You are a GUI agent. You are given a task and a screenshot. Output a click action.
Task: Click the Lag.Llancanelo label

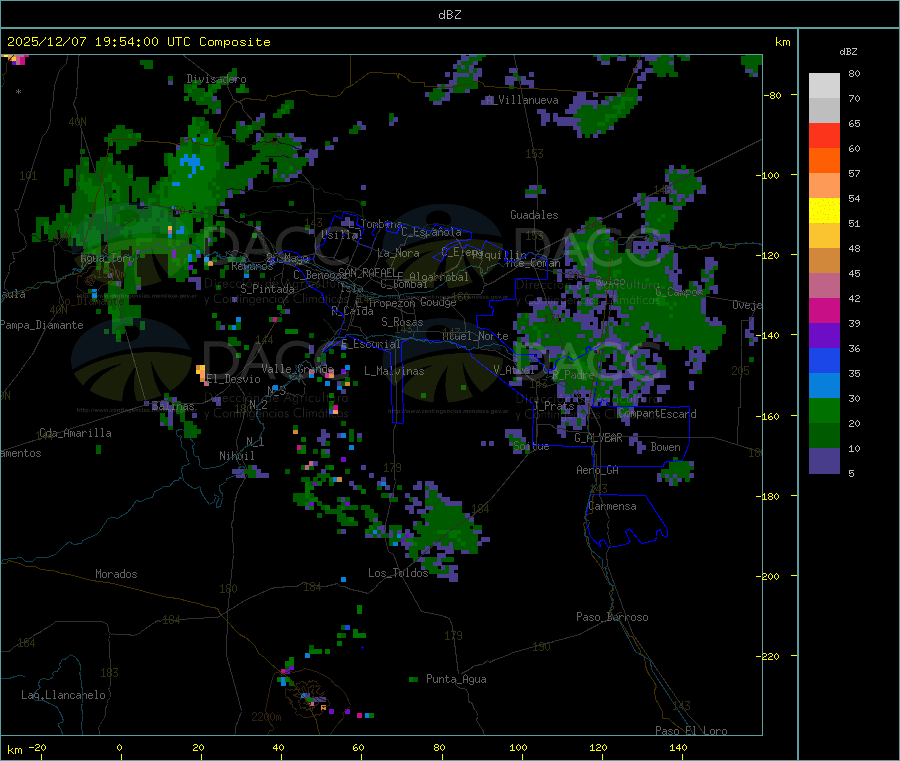coord(63,695)
